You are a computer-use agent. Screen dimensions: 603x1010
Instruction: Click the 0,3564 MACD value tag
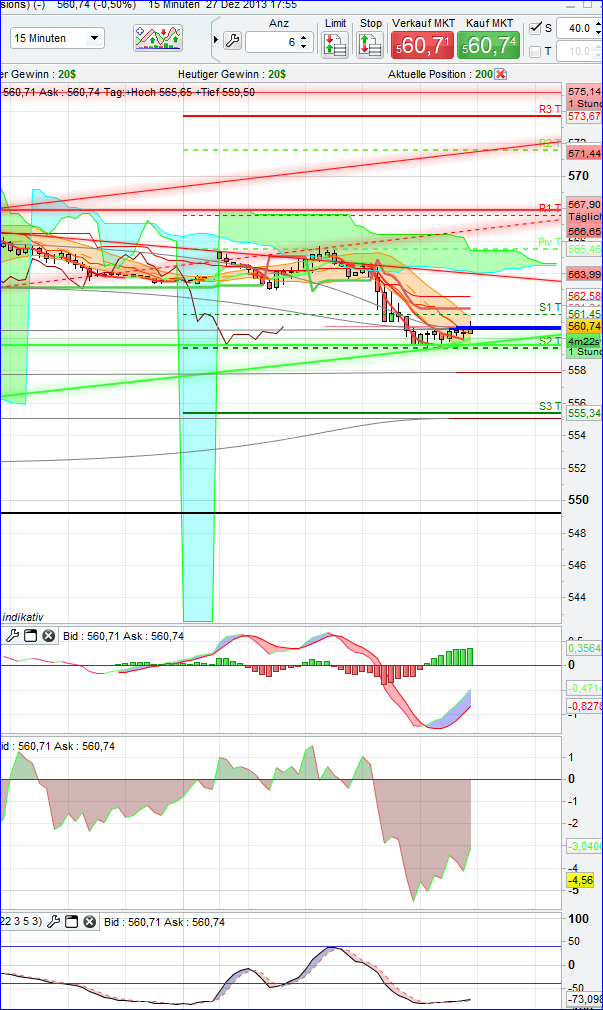point(584,648)
